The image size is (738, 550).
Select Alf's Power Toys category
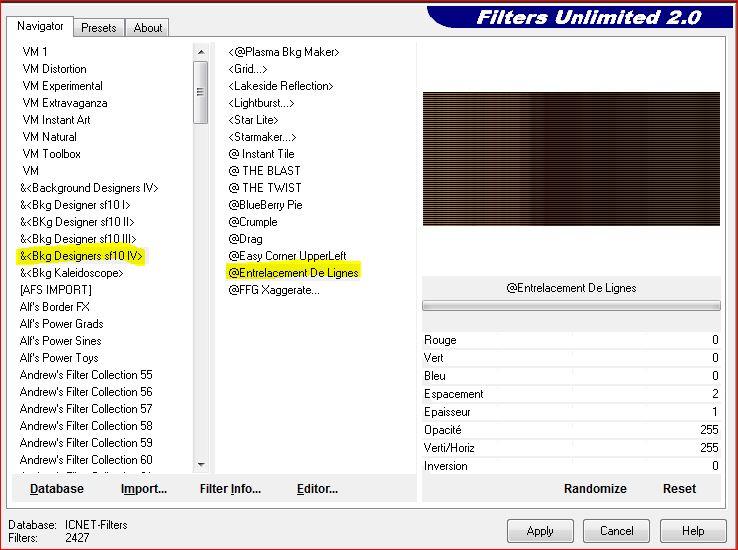[59, 358]
